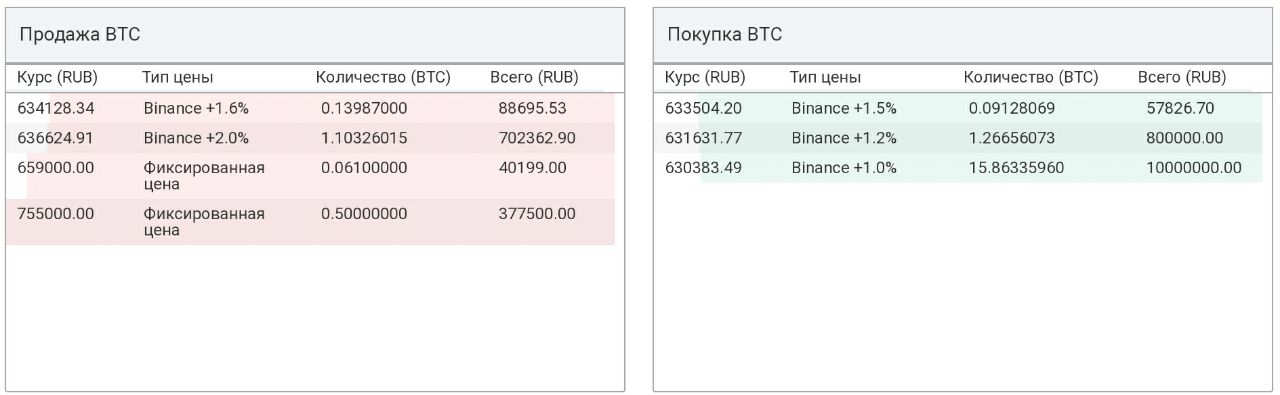Image resolution: width=1280 pixels, height=395 pixels.
Task: Sort sell orders by 'Курс (RUB)' column
Action: pos(58,77)
